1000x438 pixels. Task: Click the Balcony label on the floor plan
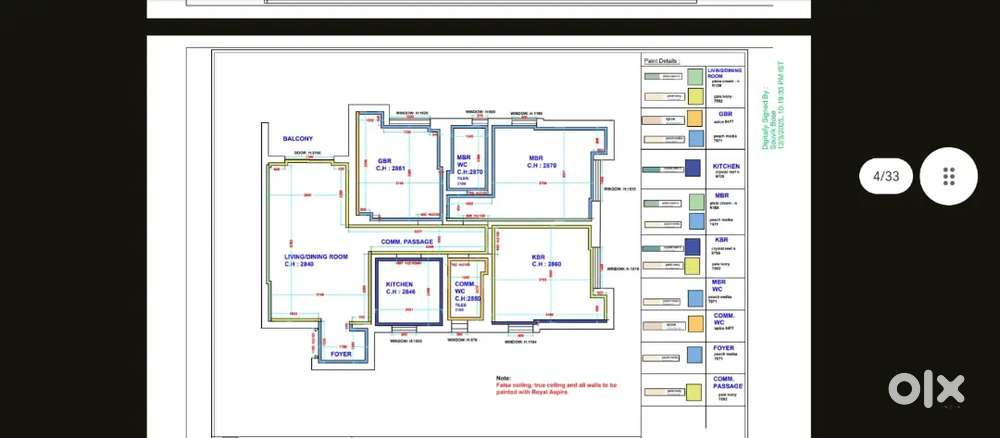pyautogui.click(x=297, y=138)
